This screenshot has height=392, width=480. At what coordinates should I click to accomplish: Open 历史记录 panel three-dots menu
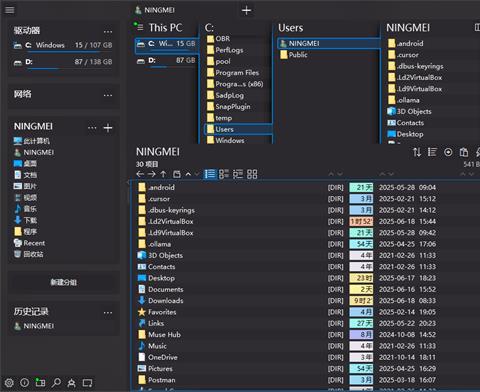[108, 313]
